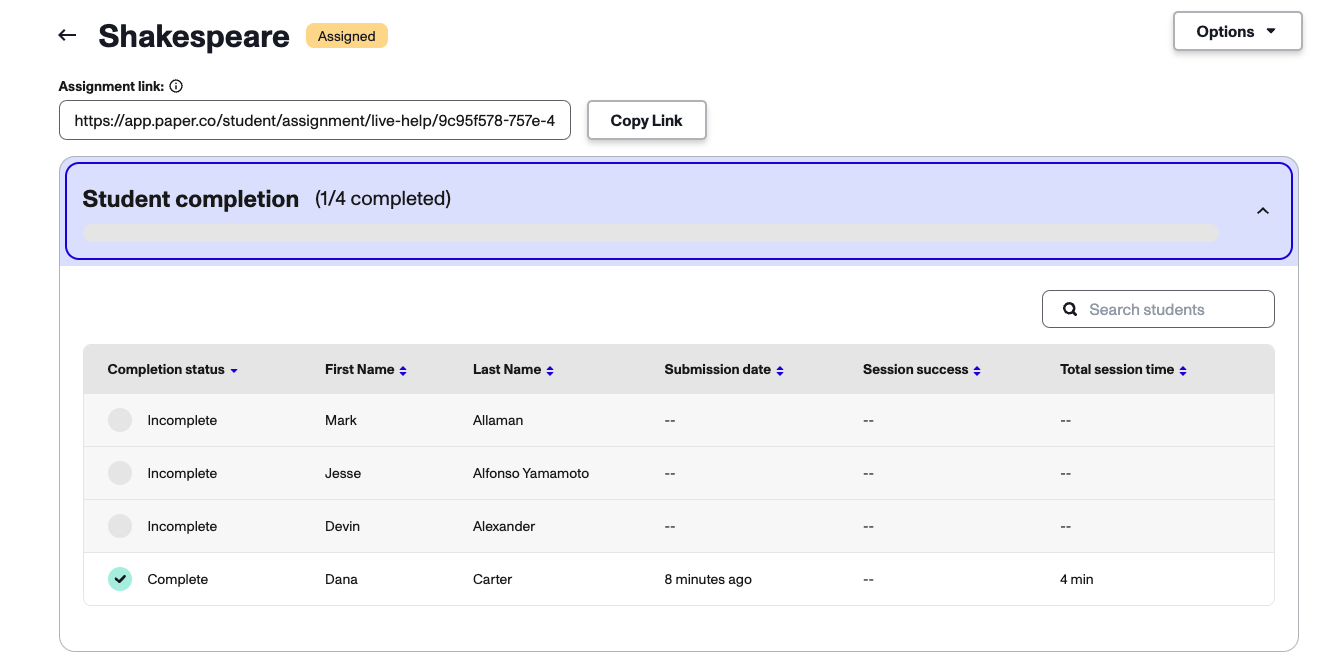The image size is (1330, 669).
Task: Select first name Devin
Action: point(342,526)
